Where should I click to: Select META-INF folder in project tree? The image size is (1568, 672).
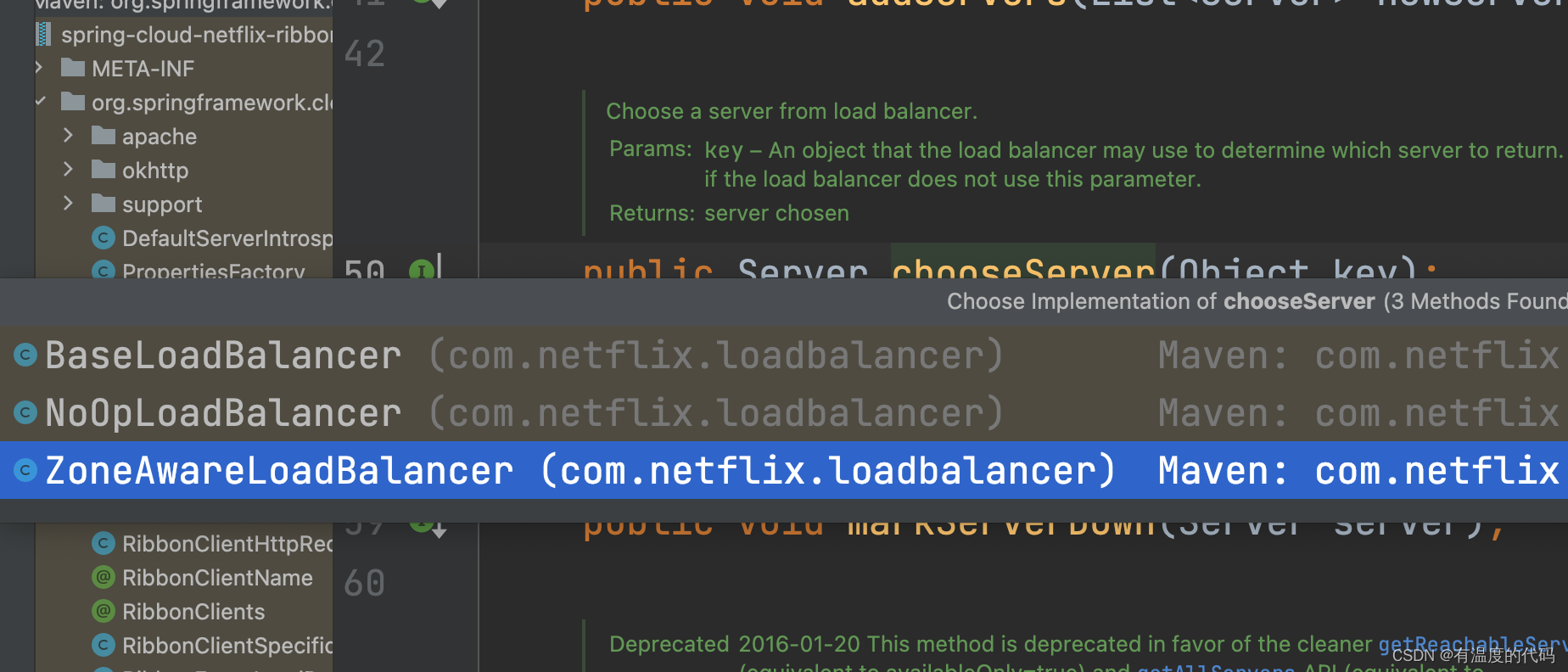(143, 69)
